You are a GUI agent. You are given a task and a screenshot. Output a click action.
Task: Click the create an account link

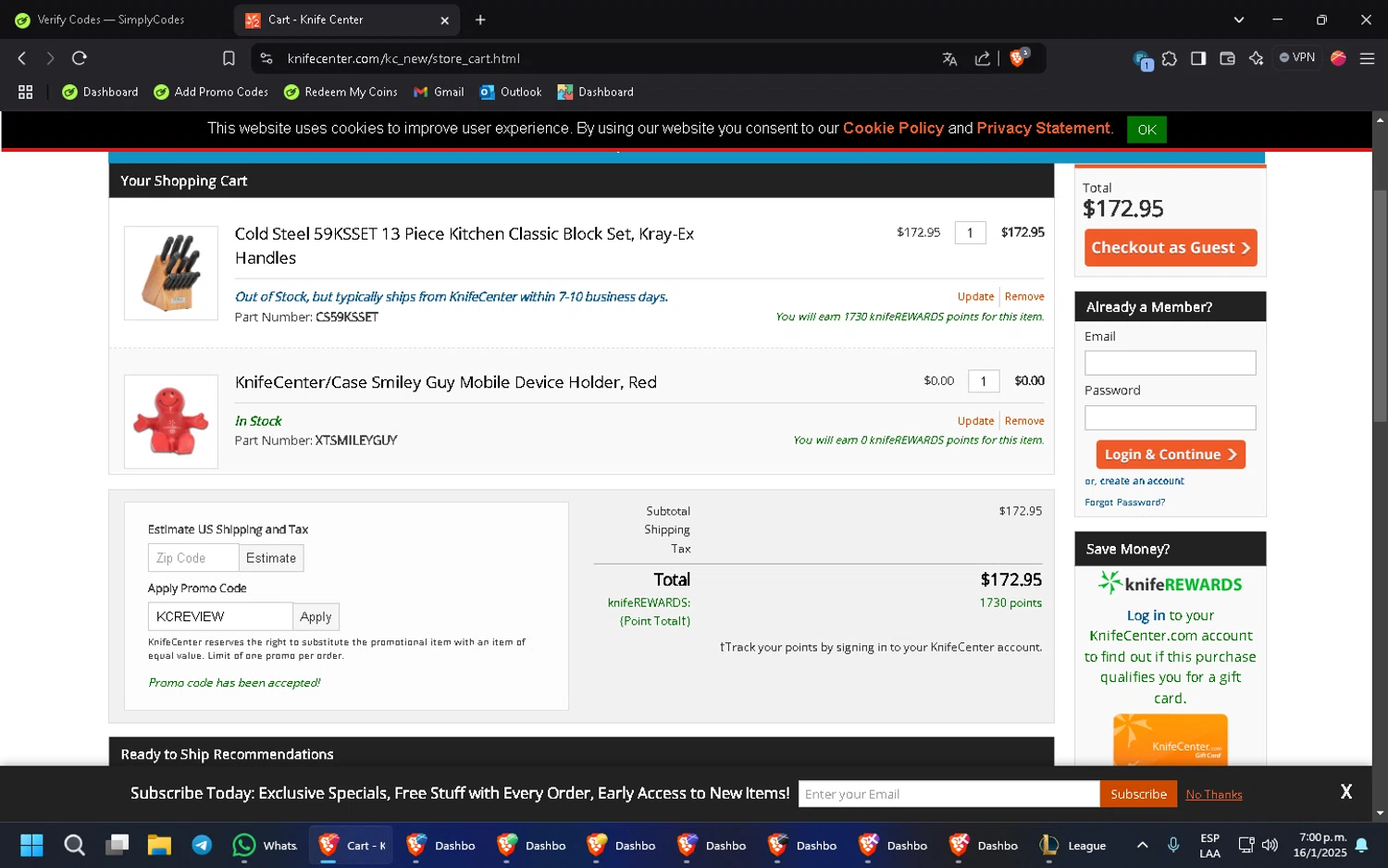1142,481
